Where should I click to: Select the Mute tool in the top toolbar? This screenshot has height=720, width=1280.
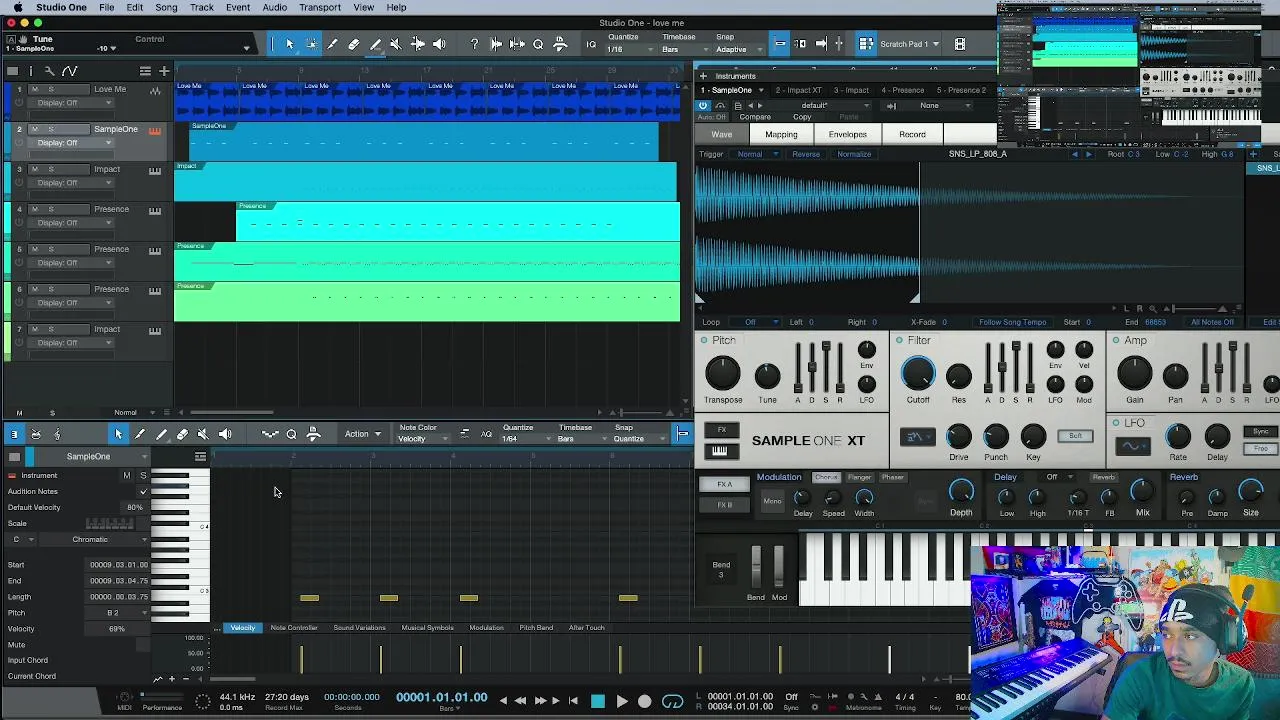coord(396,44)
